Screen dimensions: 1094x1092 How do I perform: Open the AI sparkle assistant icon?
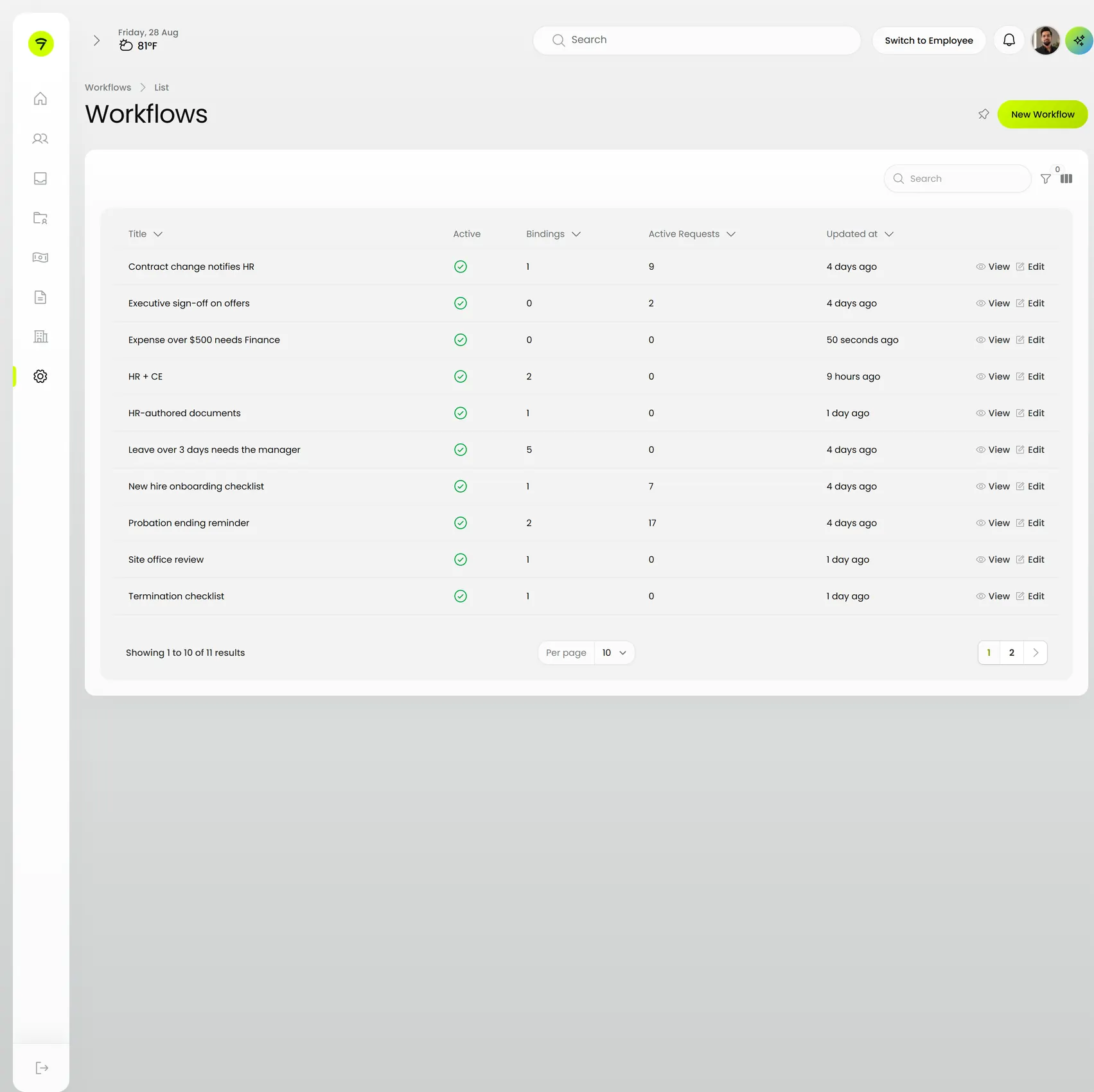(1079, 40)
